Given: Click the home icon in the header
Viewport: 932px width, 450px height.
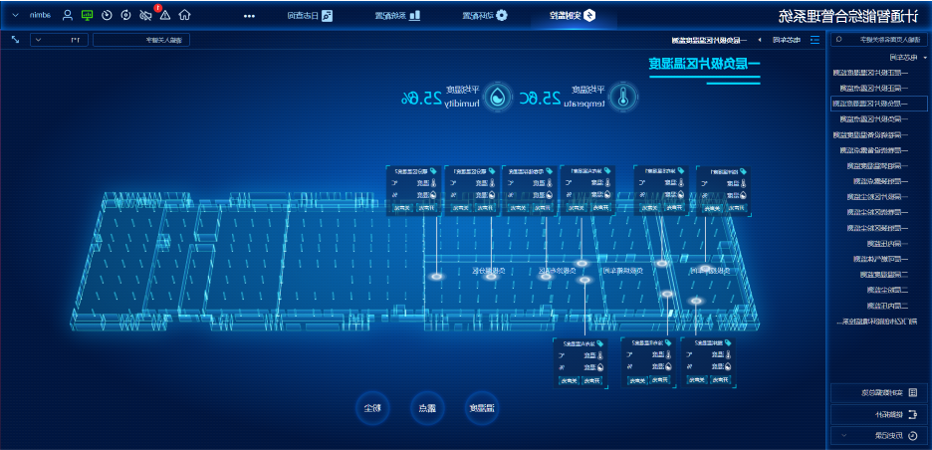Looking at the screenshot, I should coord(185,16).
